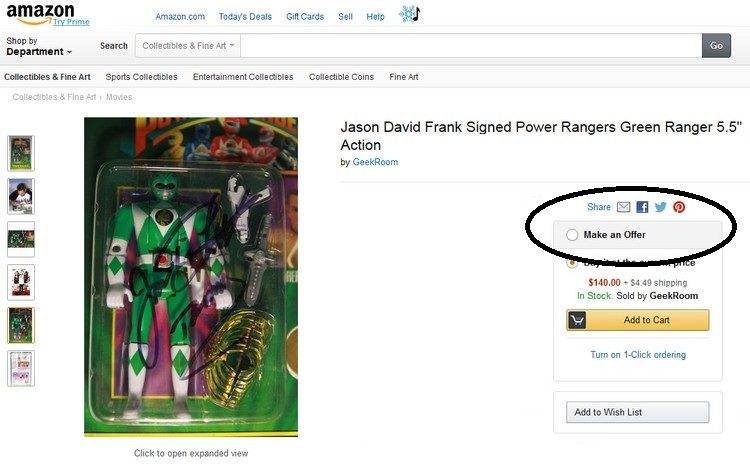The image size is (750, 476).
Task: Visit the GeekRoom seller link
Action: coord(375,162)
